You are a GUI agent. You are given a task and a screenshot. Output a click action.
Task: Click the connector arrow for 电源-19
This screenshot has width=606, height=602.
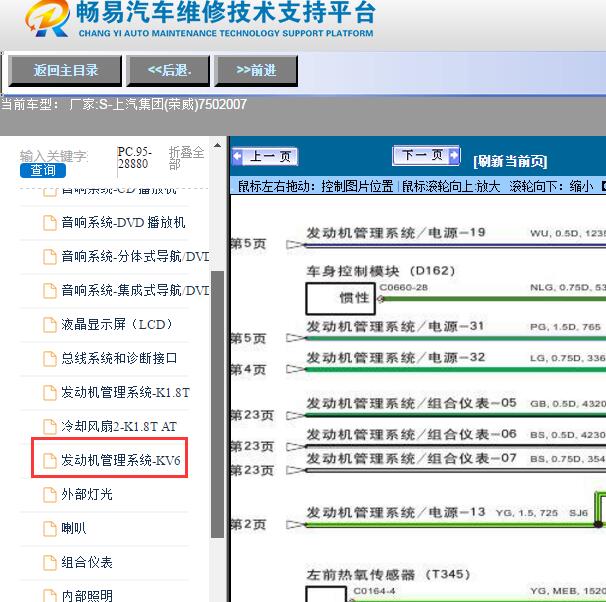tap(295, 245)
